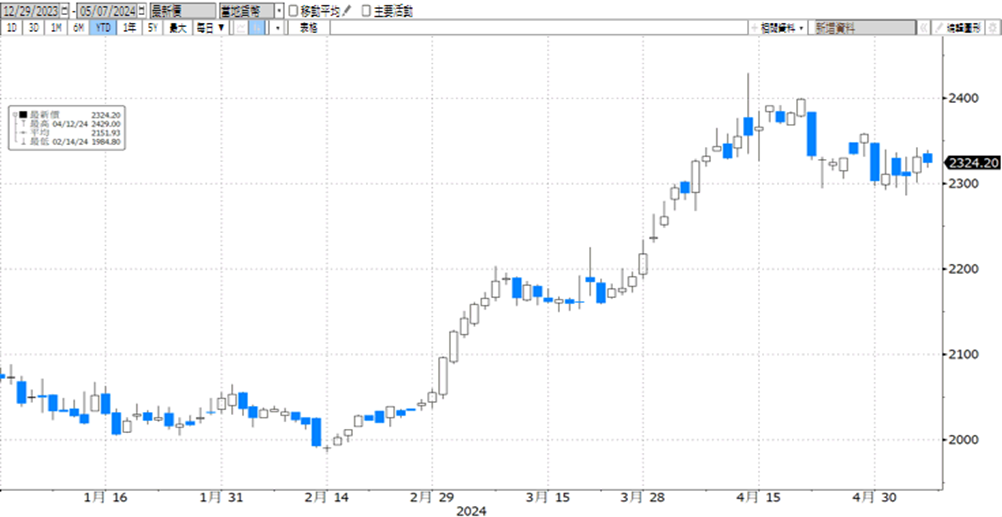Click the 2000 price axis label
The height and width of the screenshot is (517, 1002).
962,440
